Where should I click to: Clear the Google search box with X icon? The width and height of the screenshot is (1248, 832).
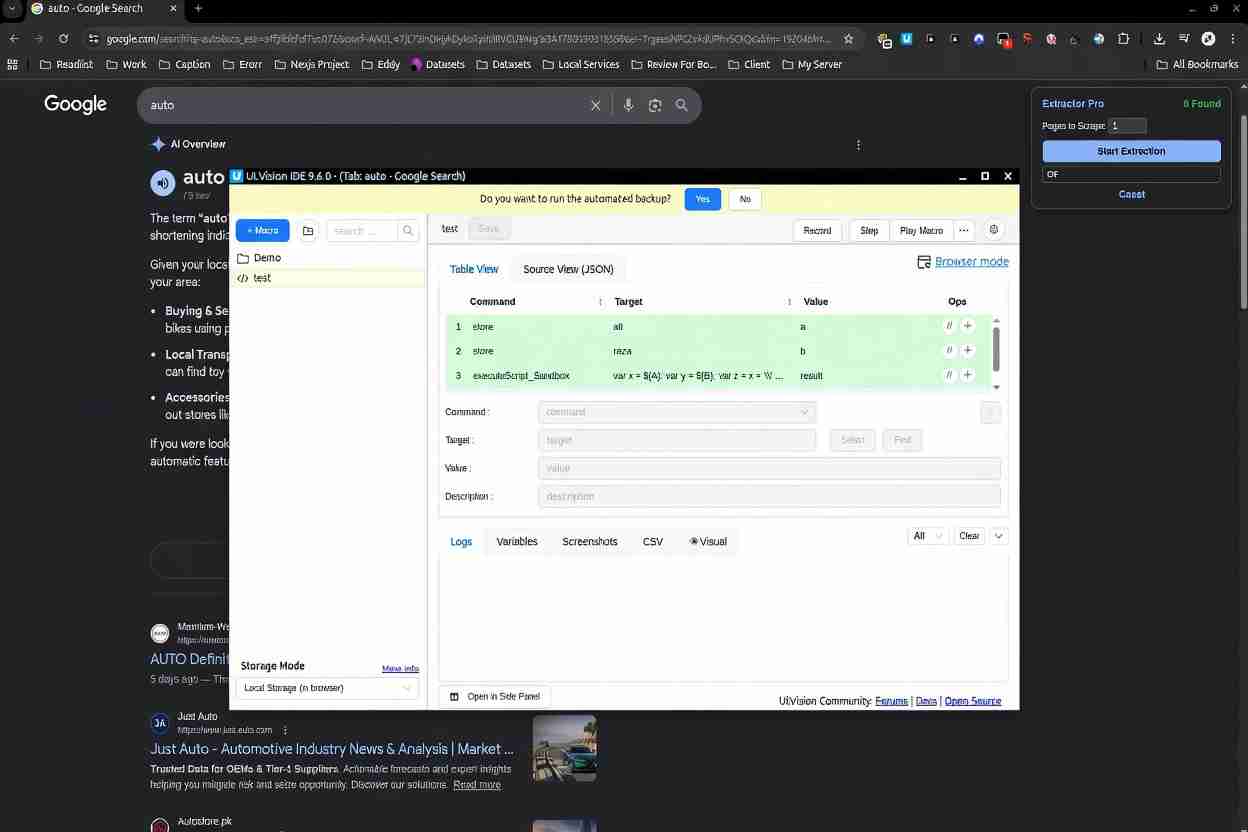(595, 105)
